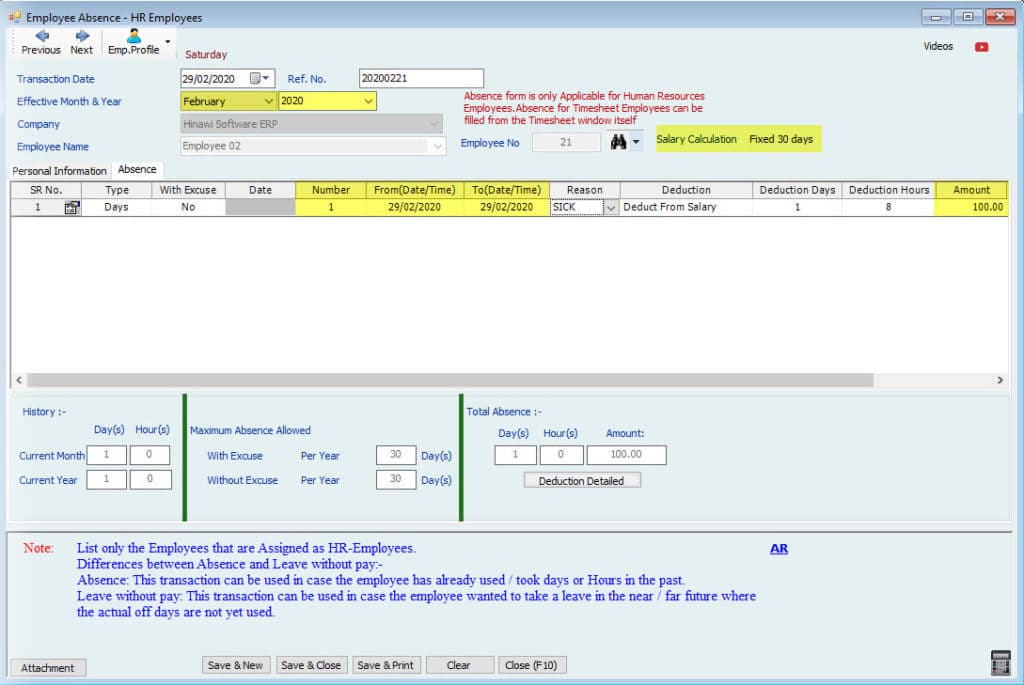1024x685 pixels.
Task: Click the Without Excuse Per Year days field
Action: click(x=396, y=479)
